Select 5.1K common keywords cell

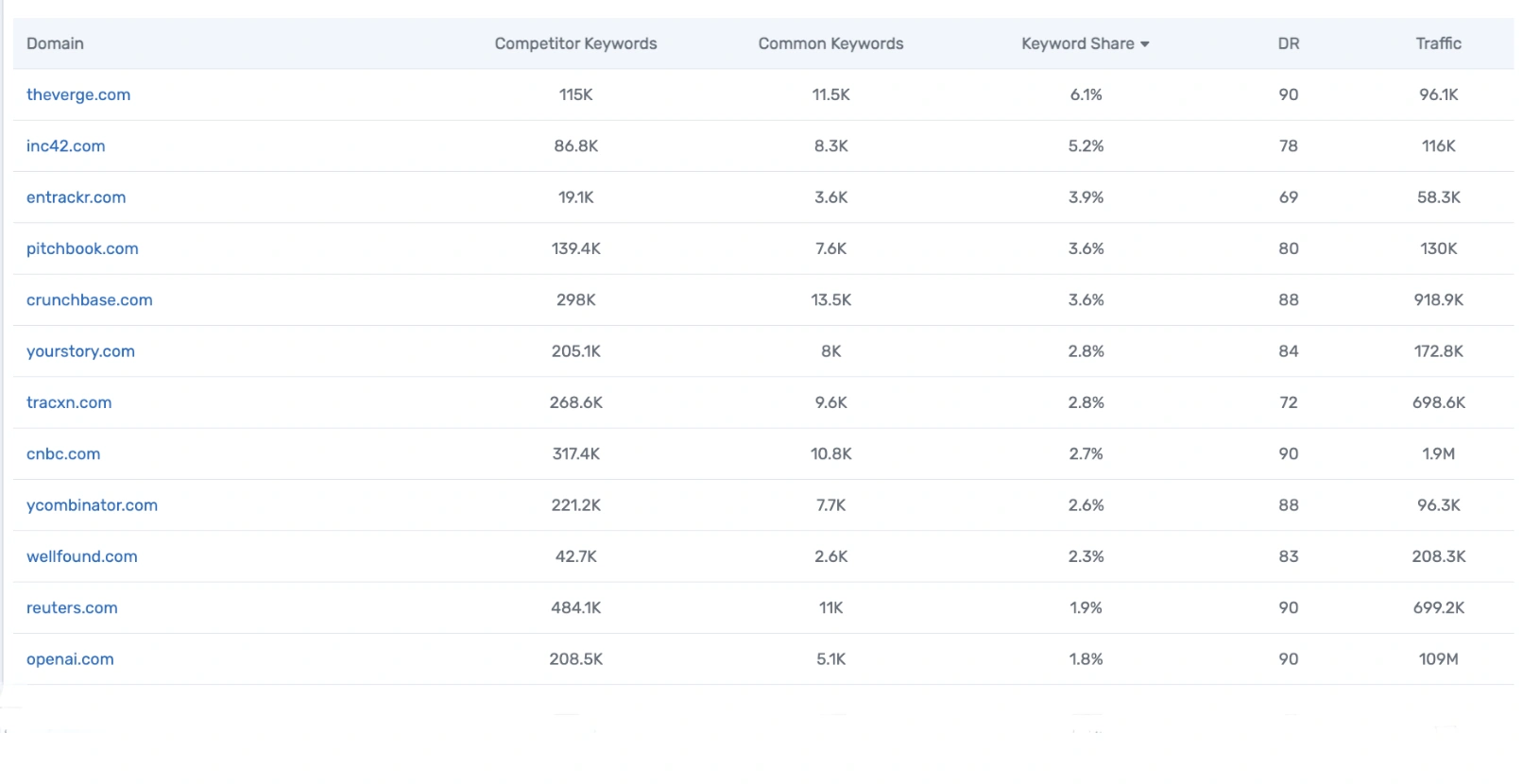tap(830, 659)
